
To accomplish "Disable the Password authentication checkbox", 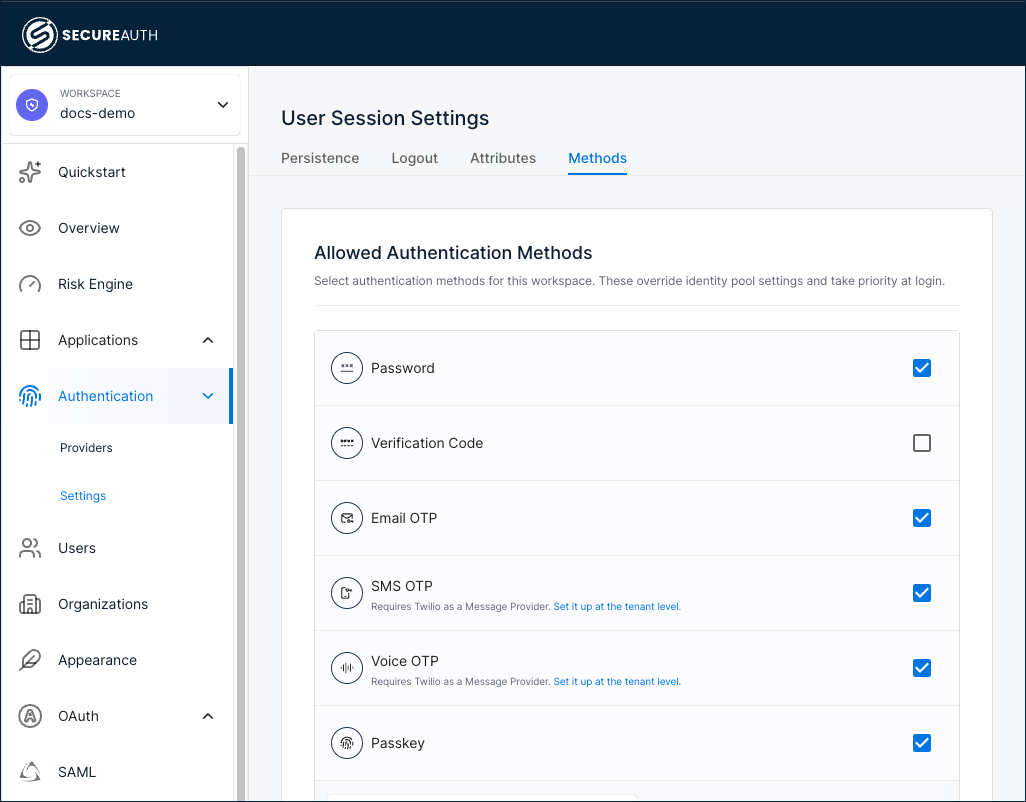I will coord(922,368).
